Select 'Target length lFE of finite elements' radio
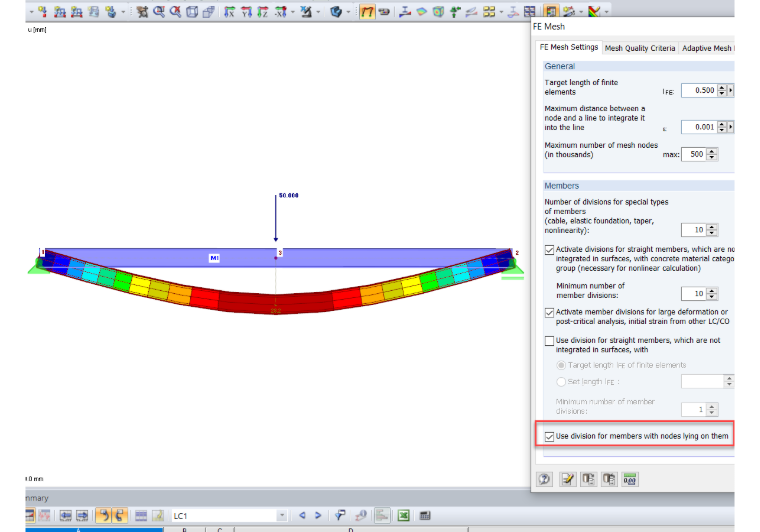 561,365
